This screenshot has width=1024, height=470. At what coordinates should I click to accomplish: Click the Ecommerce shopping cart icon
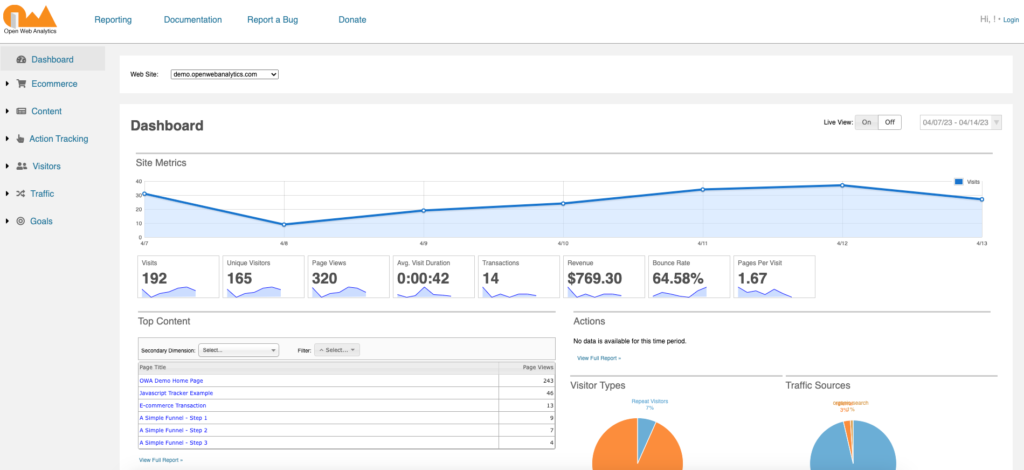(x=21, y=84)
